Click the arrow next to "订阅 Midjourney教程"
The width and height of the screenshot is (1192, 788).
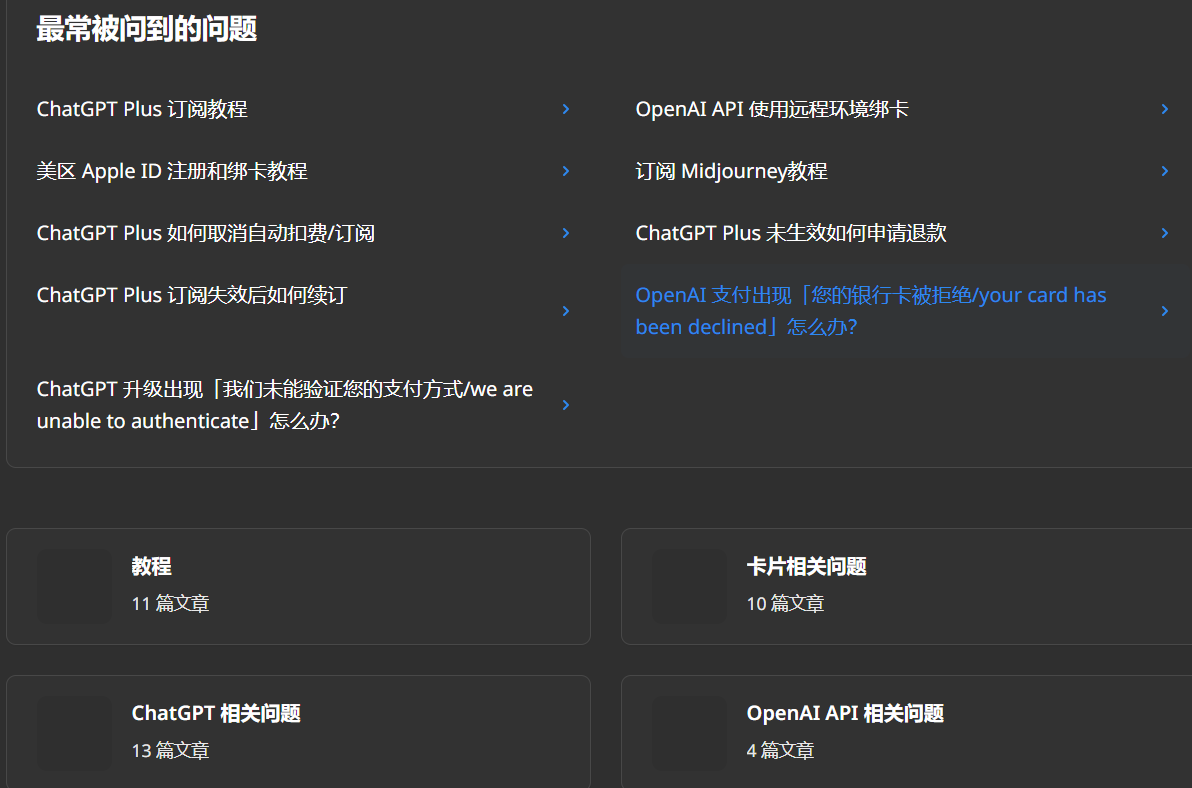tap(1165, 172)
